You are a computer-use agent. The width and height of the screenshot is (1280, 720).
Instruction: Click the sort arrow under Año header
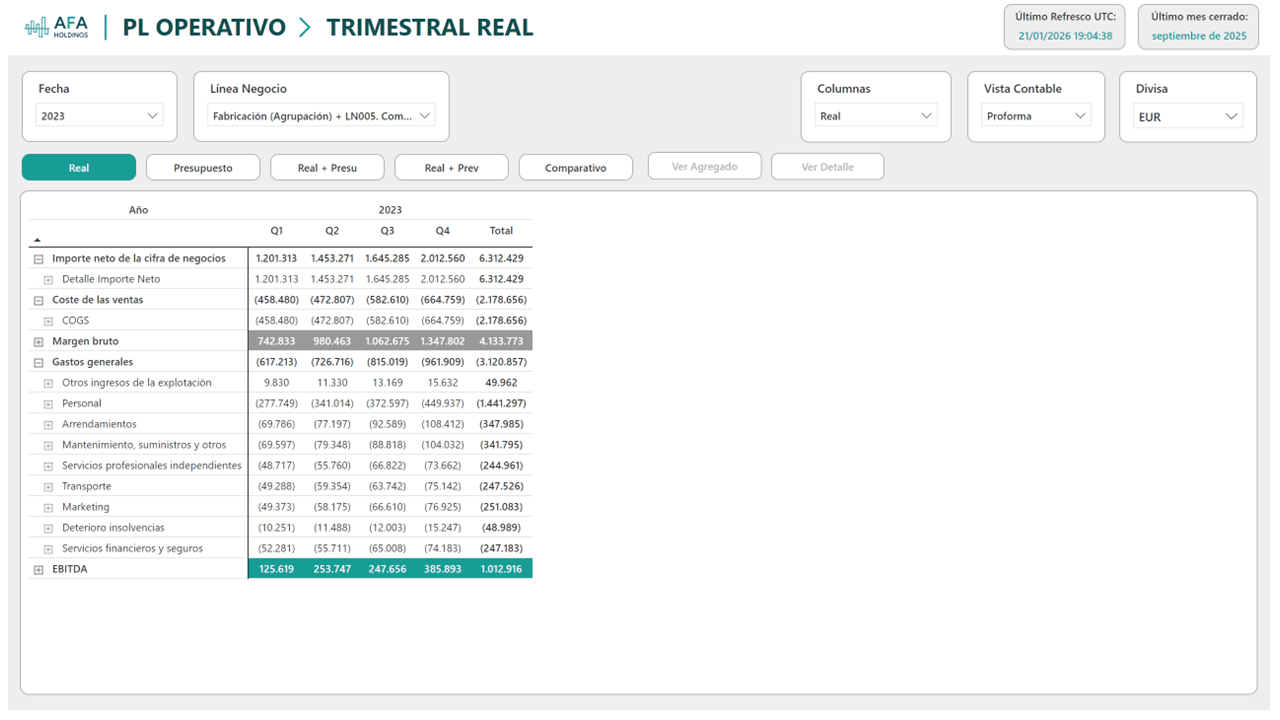point(37,240)
